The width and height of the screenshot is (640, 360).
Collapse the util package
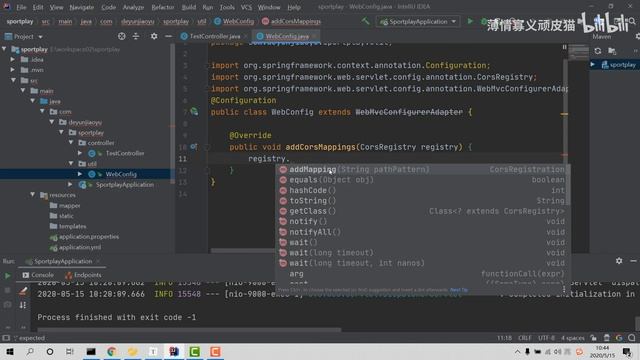71,164
